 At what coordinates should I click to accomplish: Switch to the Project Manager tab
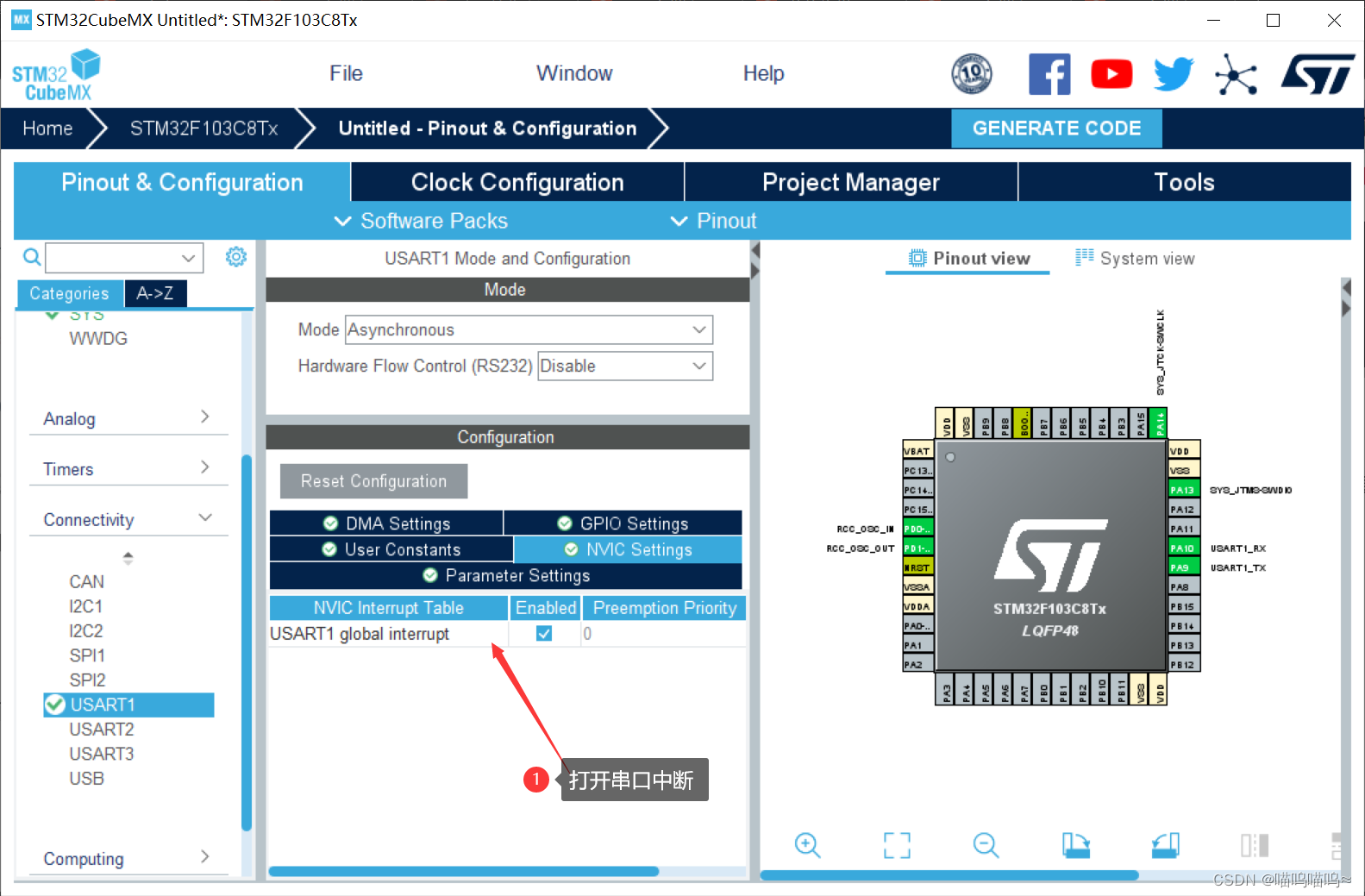pos(851,182)
